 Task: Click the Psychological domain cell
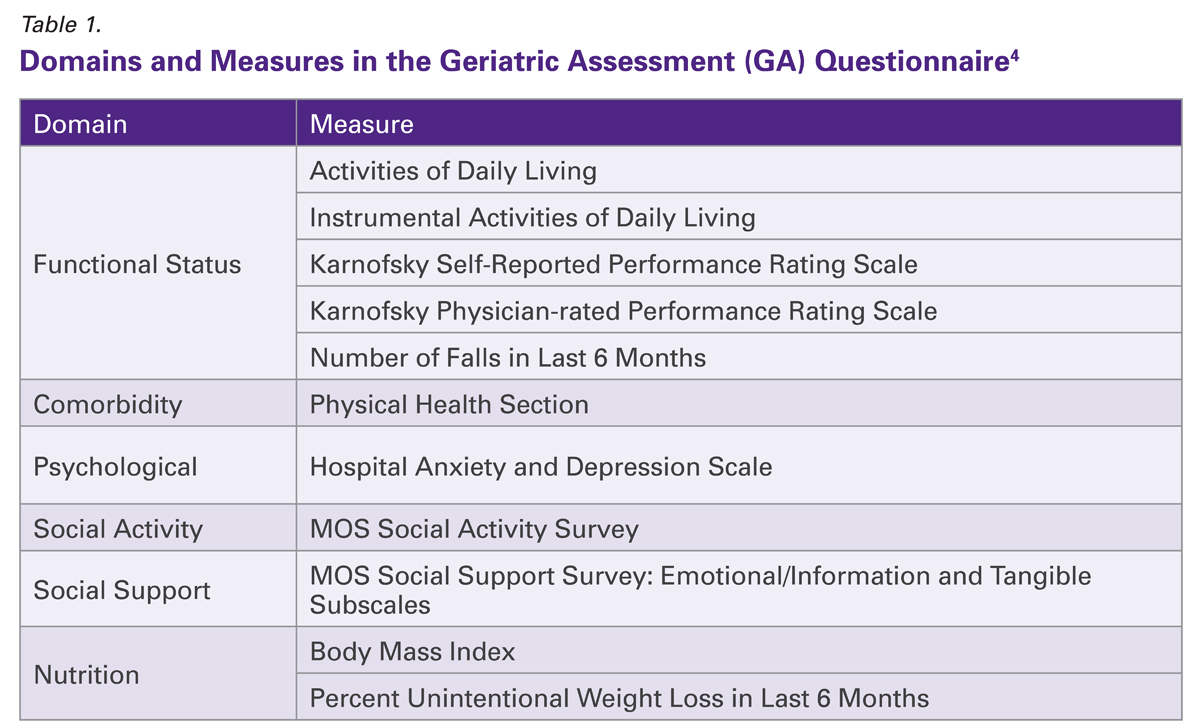pos(116,467)
